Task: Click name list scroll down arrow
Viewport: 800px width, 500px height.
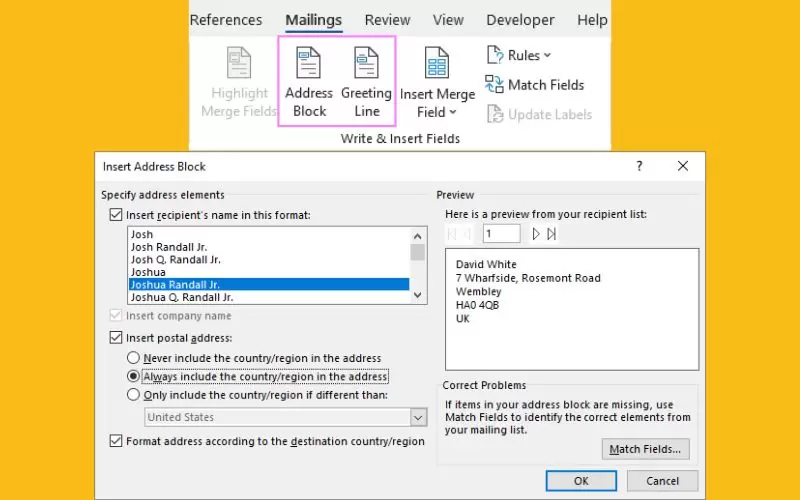Action: (417, 295)
